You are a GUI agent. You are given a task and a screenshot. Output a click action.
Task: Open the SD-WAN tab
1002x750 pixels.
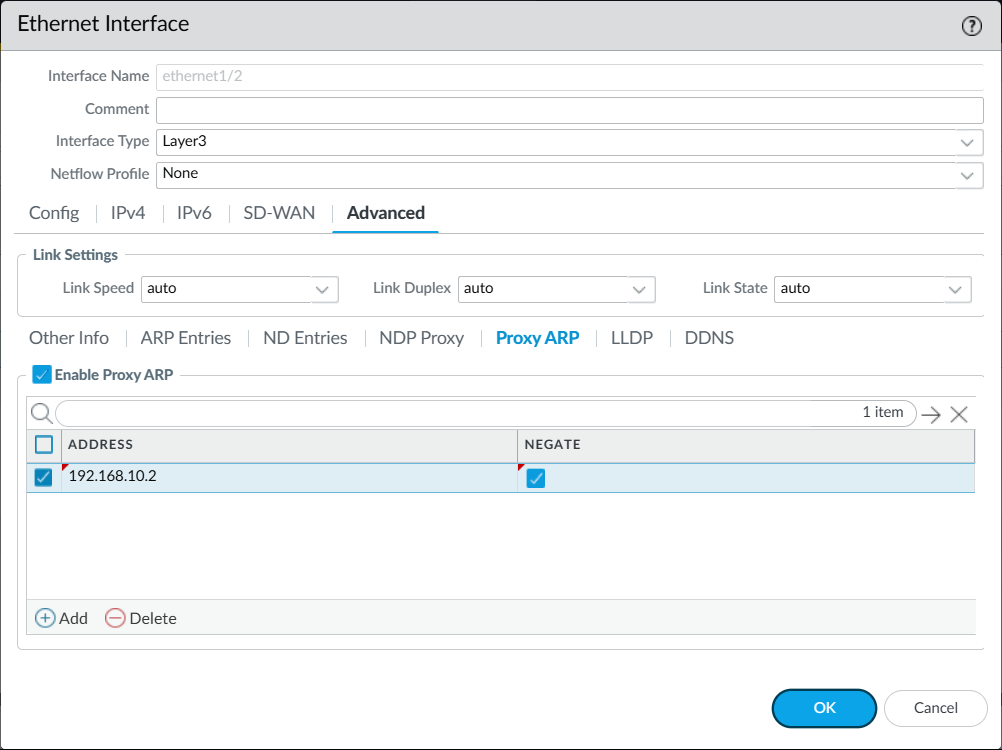pyautogui.click(x=279, y=213)
